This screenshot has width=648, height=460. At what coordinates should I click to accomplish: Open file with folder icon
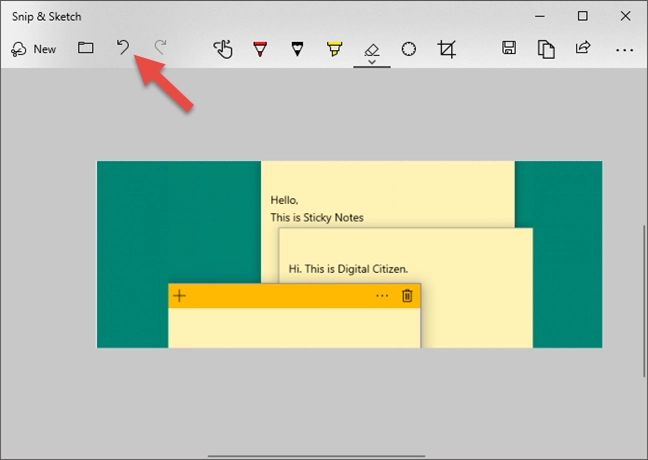pos(86,48)
